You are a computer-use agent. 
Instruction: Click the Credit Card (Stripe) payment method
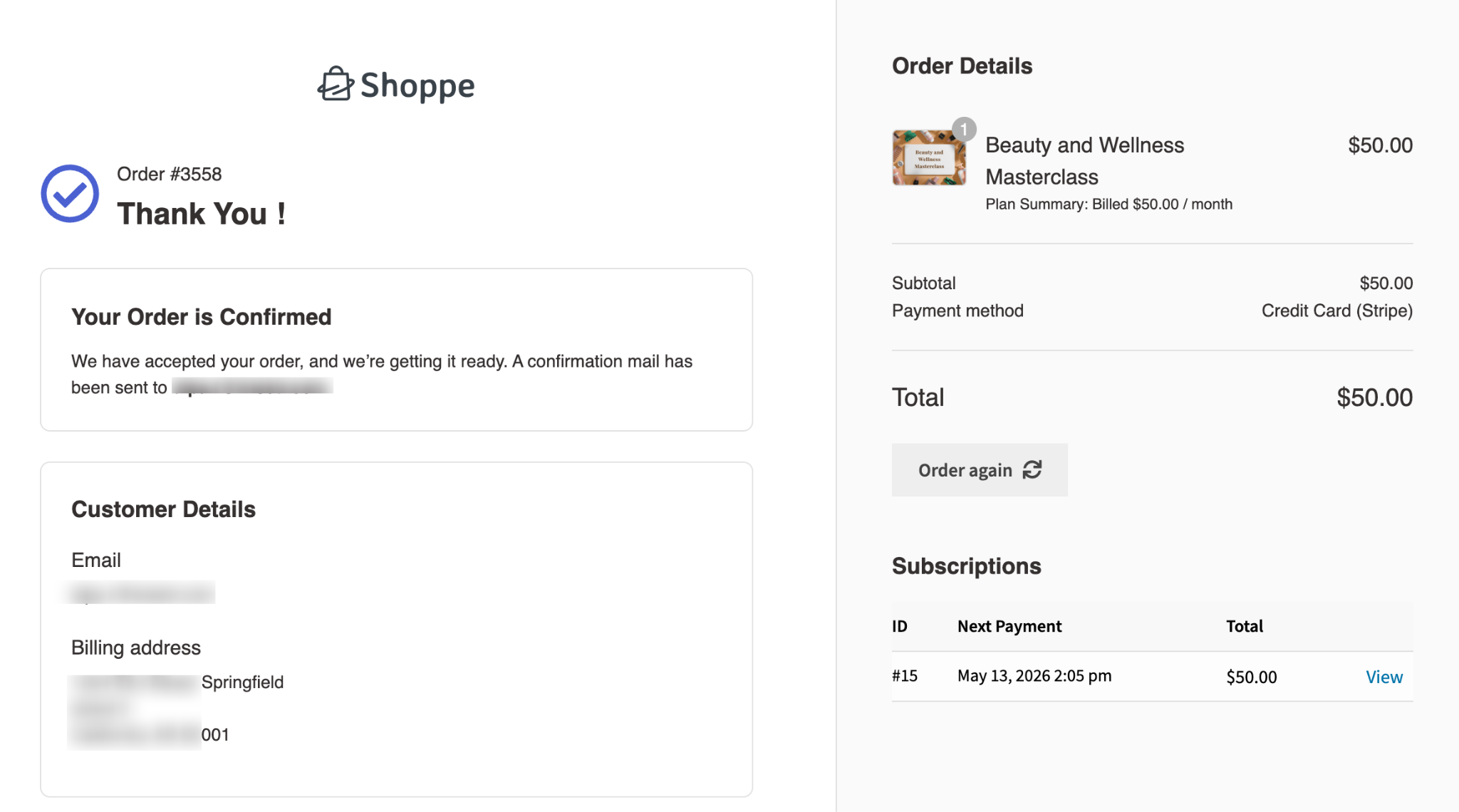click(x=1337, y=311)
